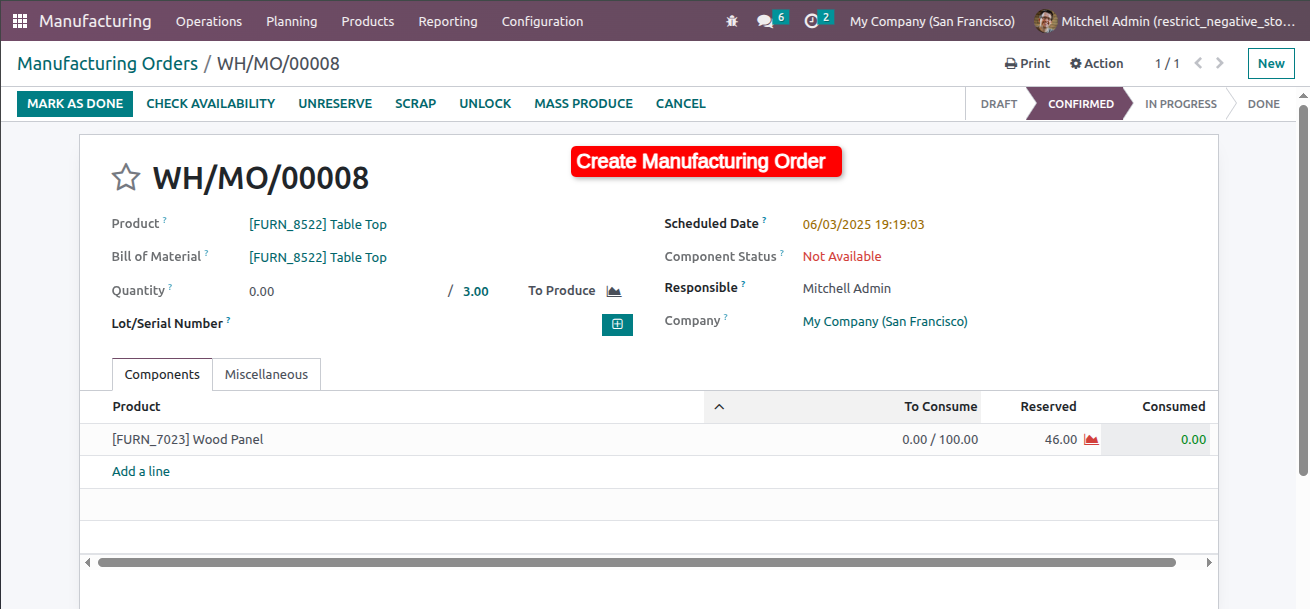Click the Consumed 0.00 cell

point(1155,439)
